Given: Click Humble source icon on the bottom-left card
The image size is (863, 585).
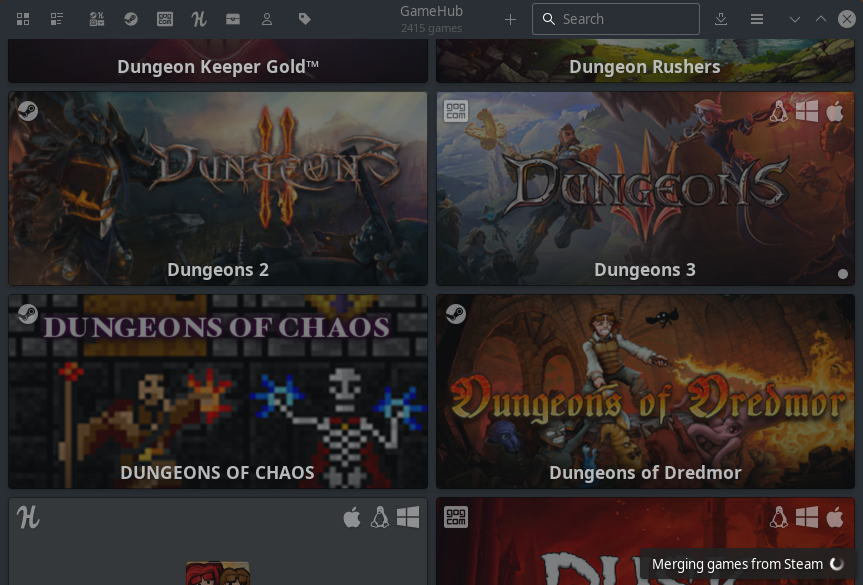Looking at the screenshot, I should tap(28, 517).
